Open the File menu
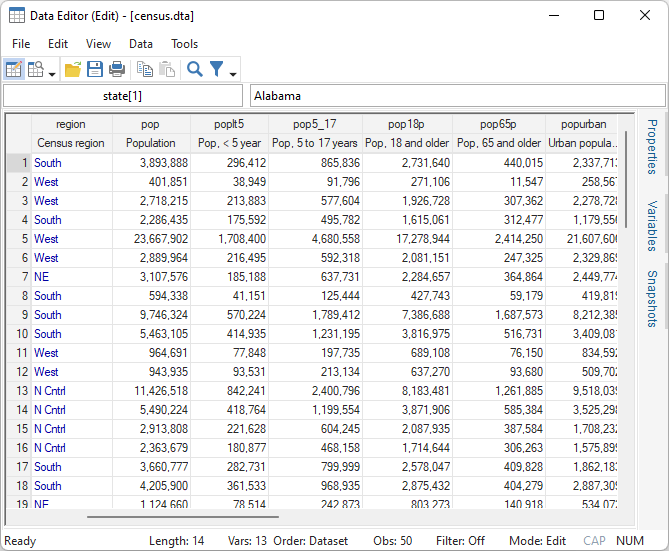 (x=21, y=44)
